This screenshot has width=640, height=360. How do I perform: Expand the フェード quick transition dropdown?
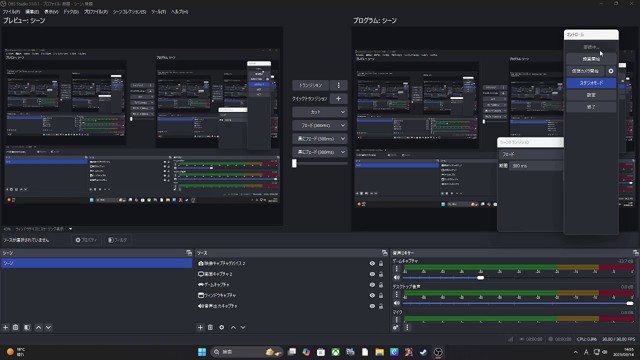click(343, 125)
